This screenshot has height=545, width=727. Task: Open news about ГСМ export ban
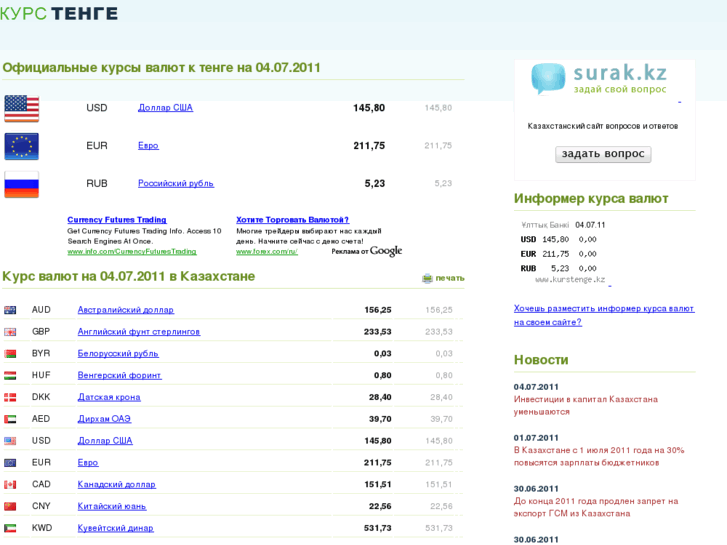tap(596, 507)
